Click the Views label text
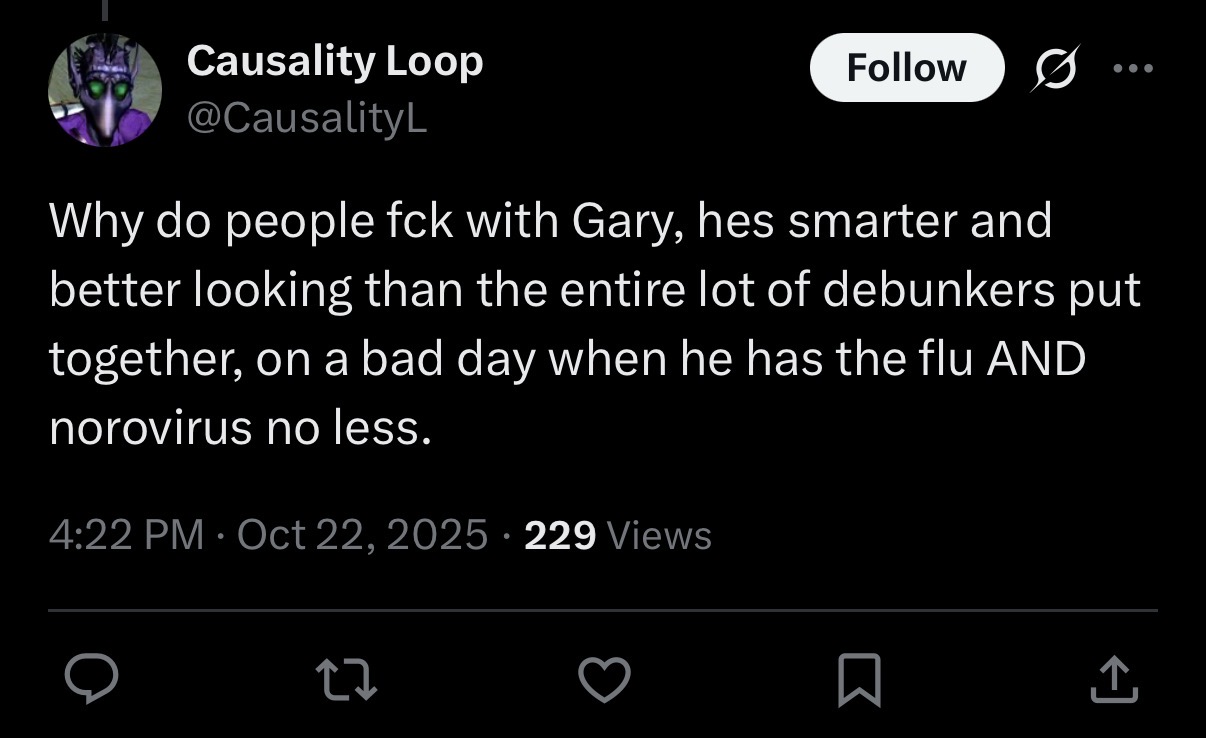The image size is (1206, 738). click(660, 535)
